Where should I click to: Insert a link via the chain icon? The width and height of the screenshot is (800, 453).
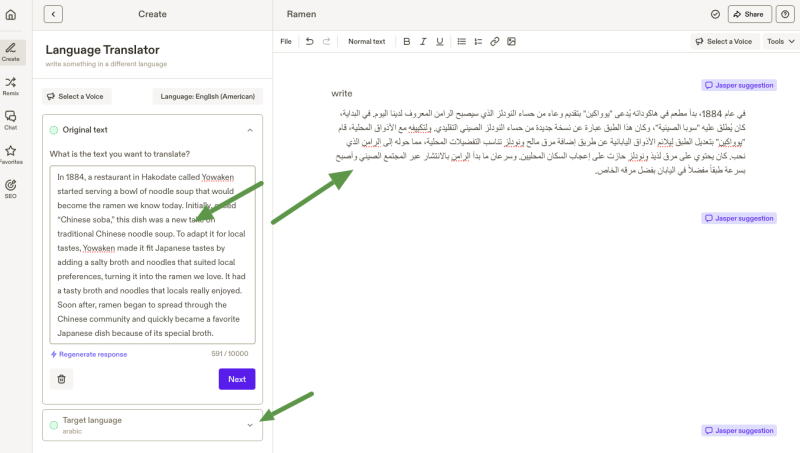click(x=495, y=41)
